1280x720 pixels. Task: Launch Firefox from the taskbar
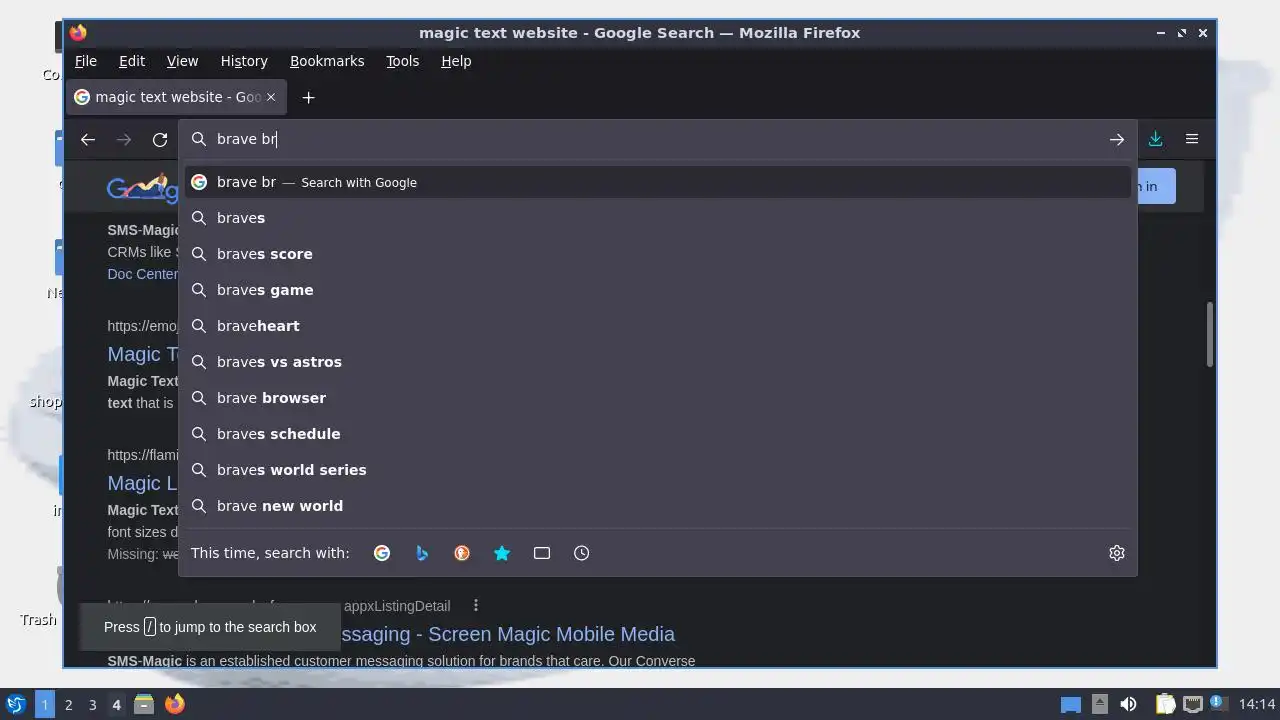tap(174, 704)
